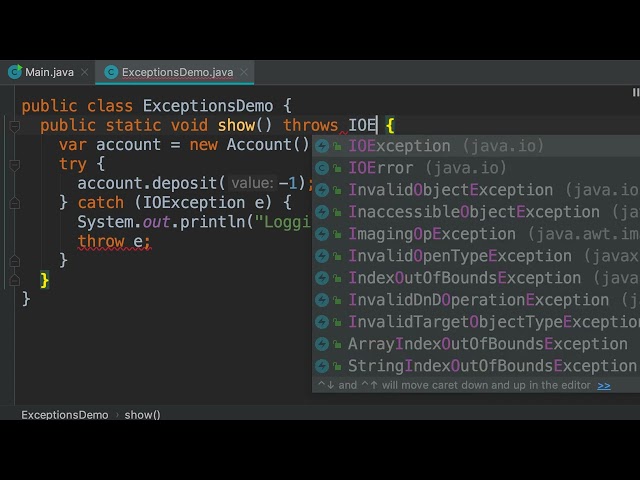This screenshot has height=480, width=640.
Task: Pick StringIndexOutOfBoundsException from the list
Action: click(476, 367)
